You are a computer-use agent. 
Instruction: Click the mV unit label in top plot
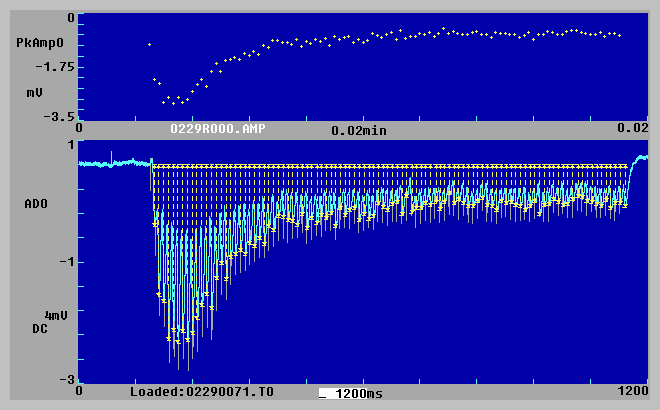click(x=33, y=92)
